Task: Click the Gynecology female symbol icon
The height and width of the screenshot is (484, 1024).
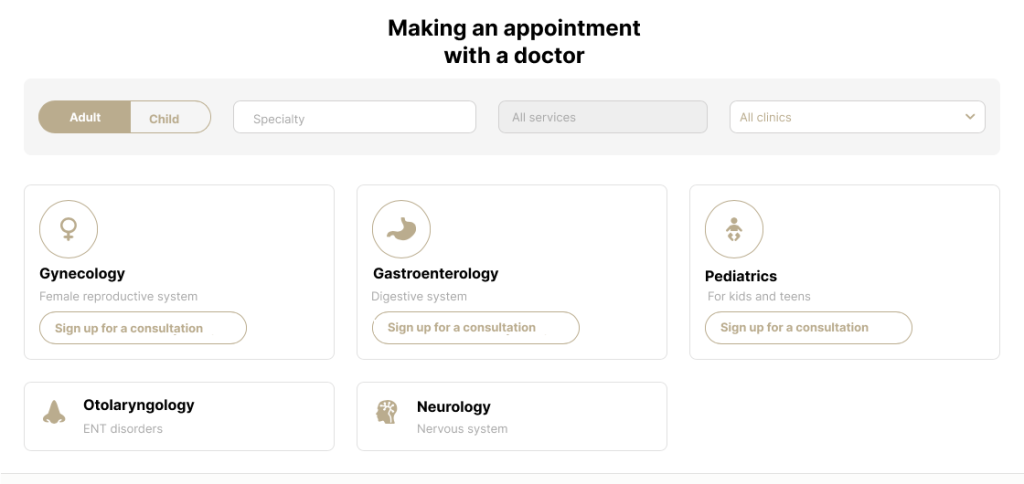Action: (x=69, y=229)
